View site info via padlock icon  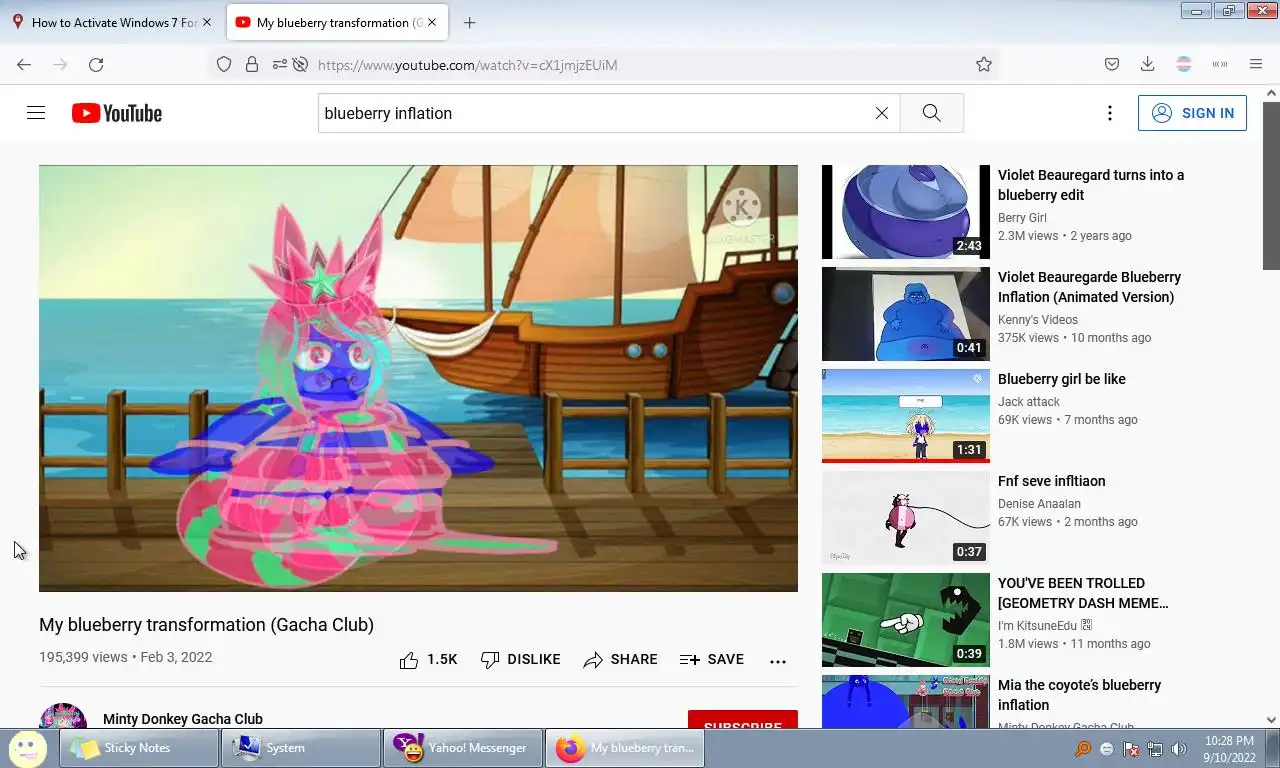click(252, 64)
